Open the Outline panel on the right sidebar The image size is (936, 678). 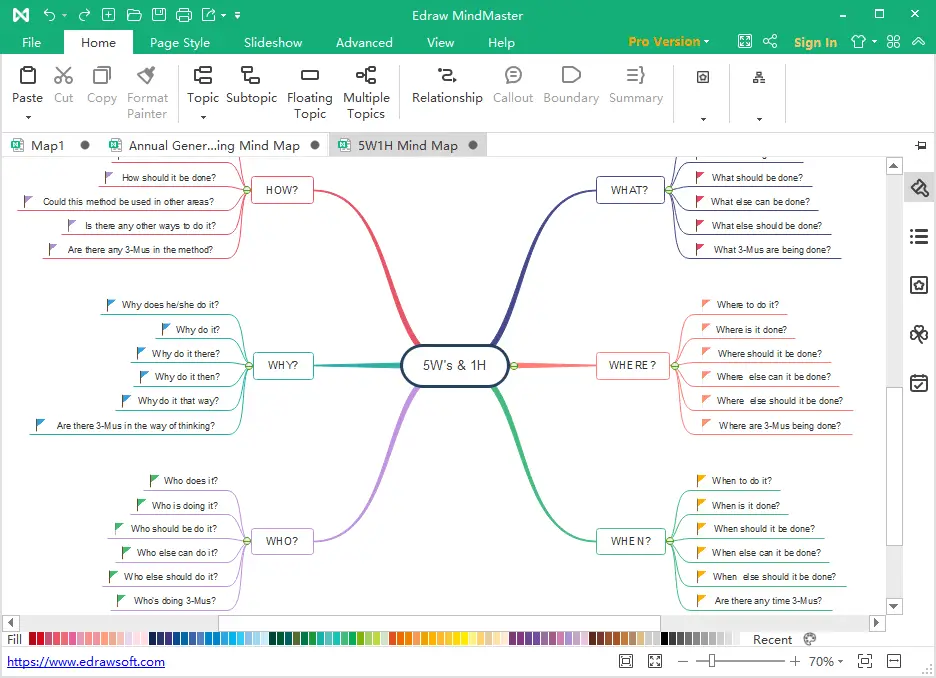tap(919, 236)
